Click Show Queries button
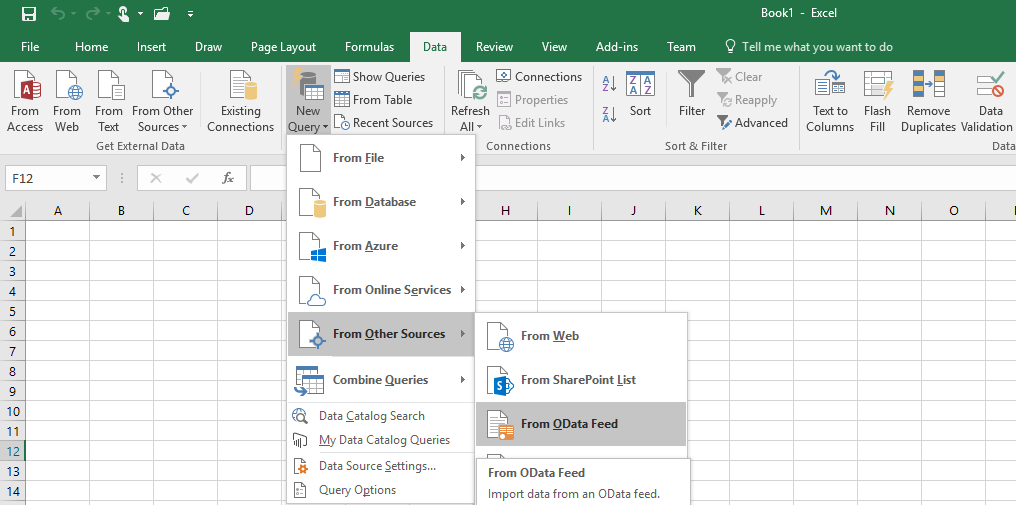Image resolution: width=1016 pixels, height=505 pixels. [379, 77]
